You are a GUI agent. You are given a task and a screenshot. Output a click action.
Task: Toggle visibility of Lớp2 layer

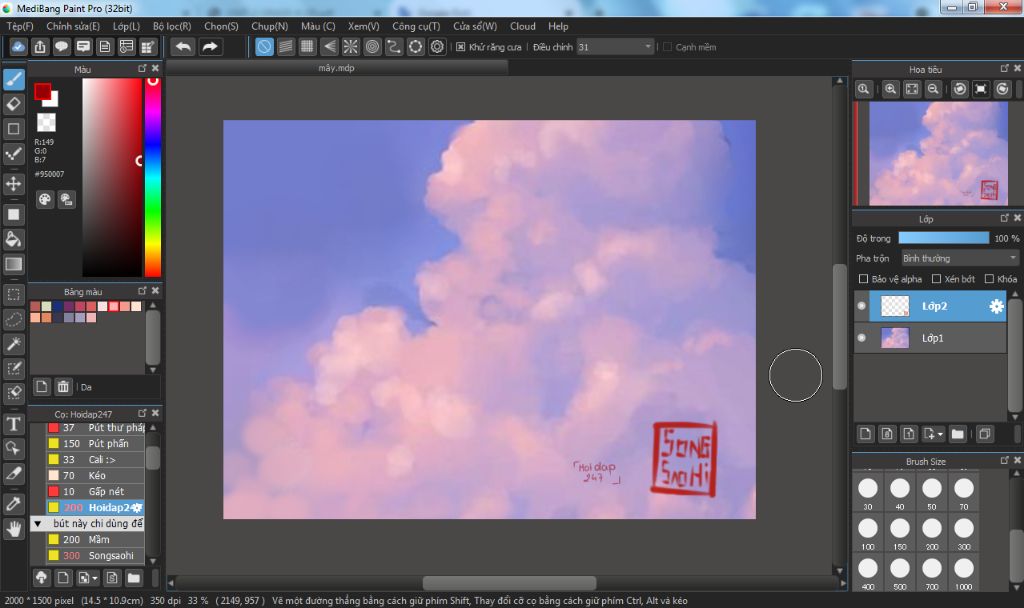click(861, 306)
